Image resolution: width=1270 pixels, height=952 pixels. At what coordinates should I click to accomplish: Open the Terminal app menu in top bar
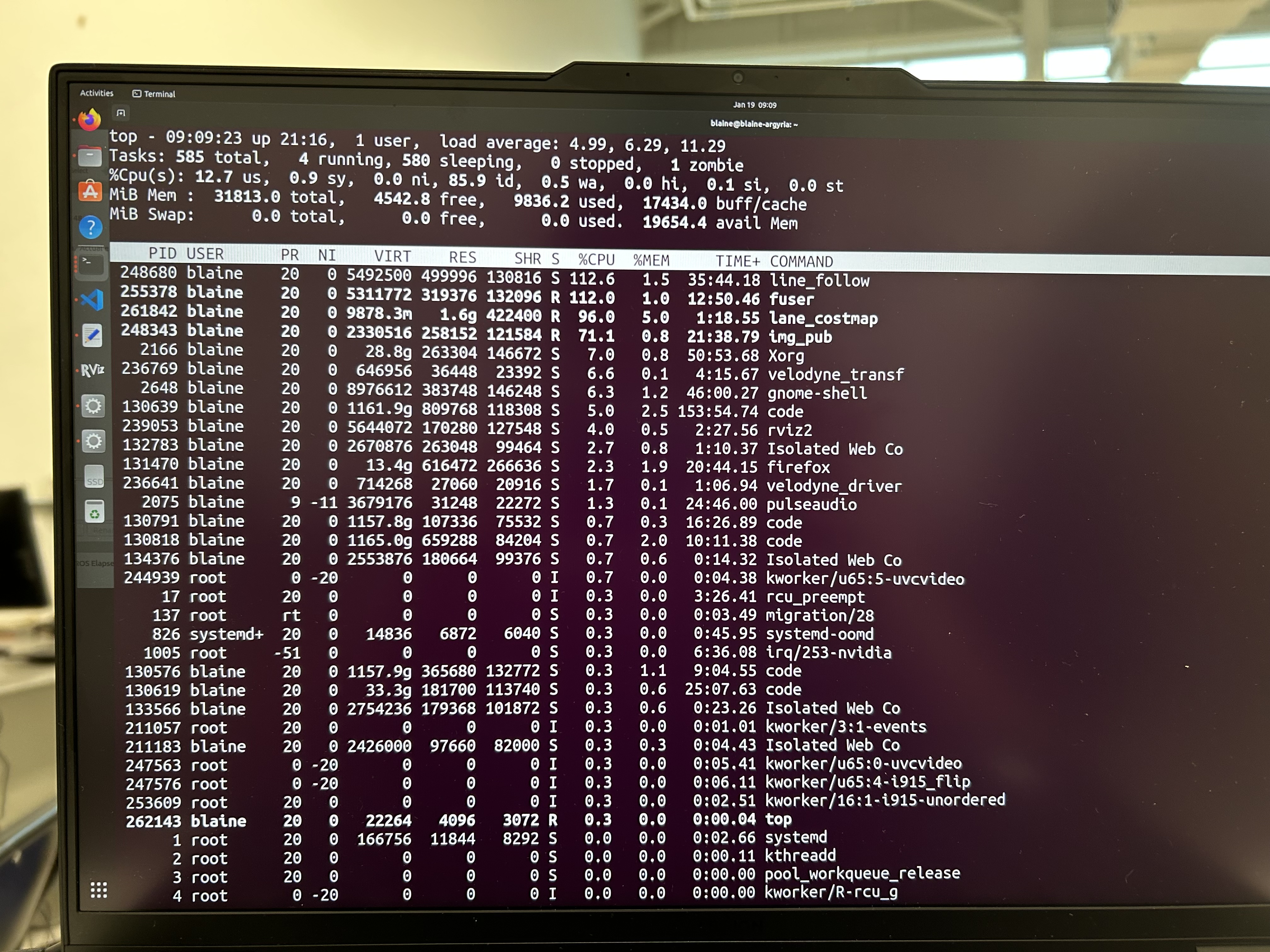click(154, 94)
